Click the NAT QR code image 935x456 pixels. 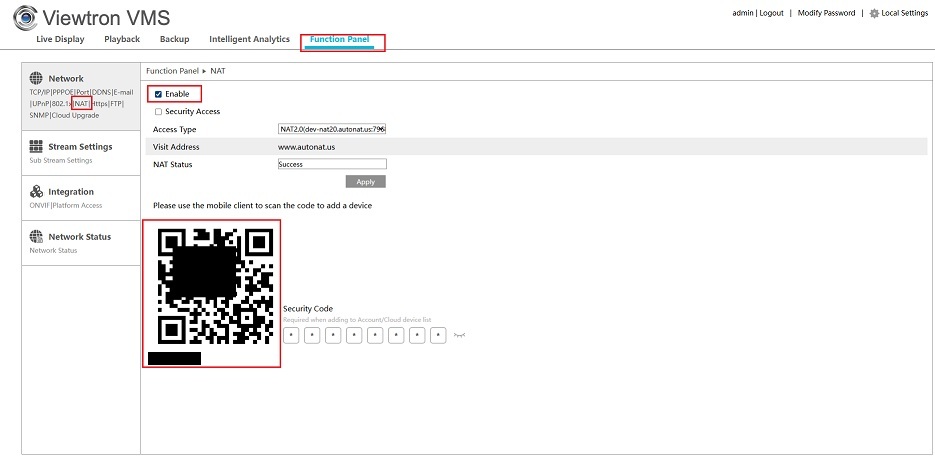[x=216, y=287]
